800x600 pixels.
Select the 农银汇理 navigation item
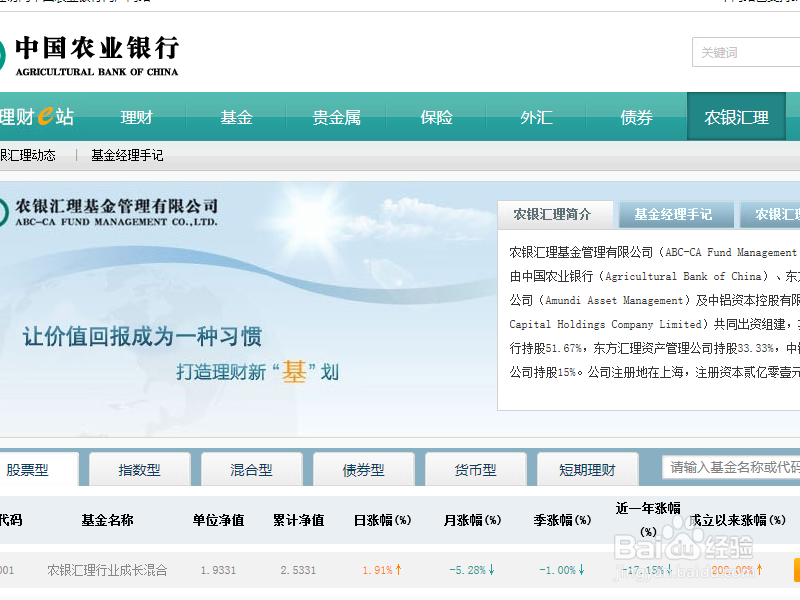[x=736, y=116]
